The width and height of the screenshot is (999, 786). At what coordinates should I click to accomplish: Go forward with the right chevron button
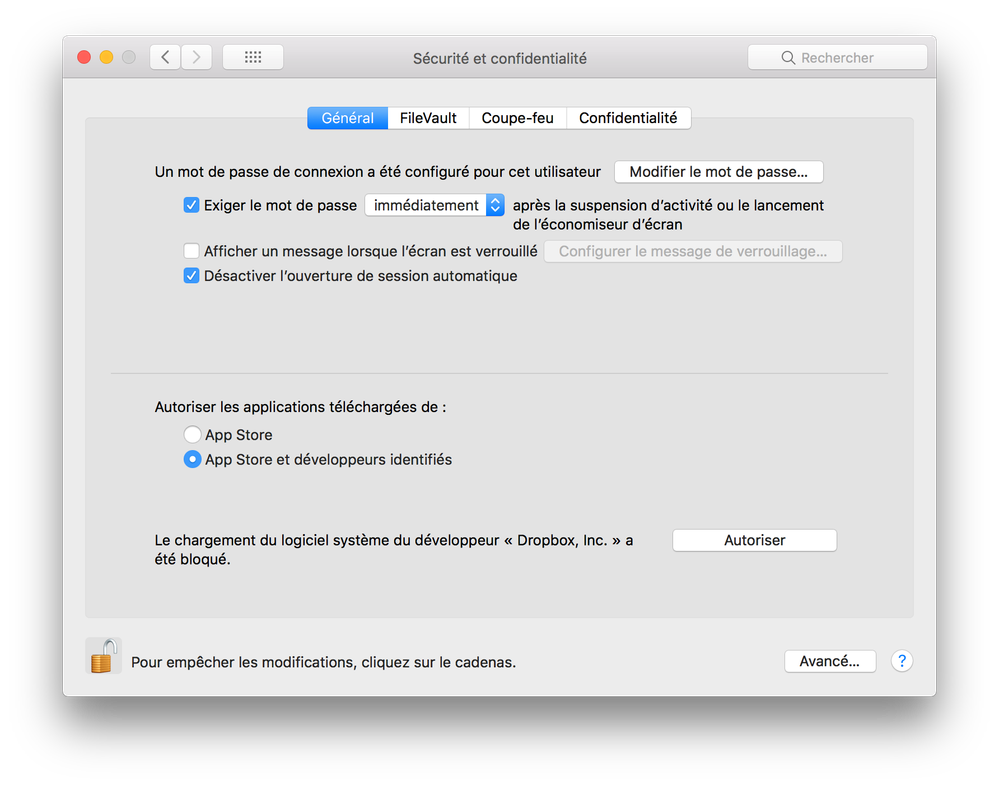tap(196, 57)
